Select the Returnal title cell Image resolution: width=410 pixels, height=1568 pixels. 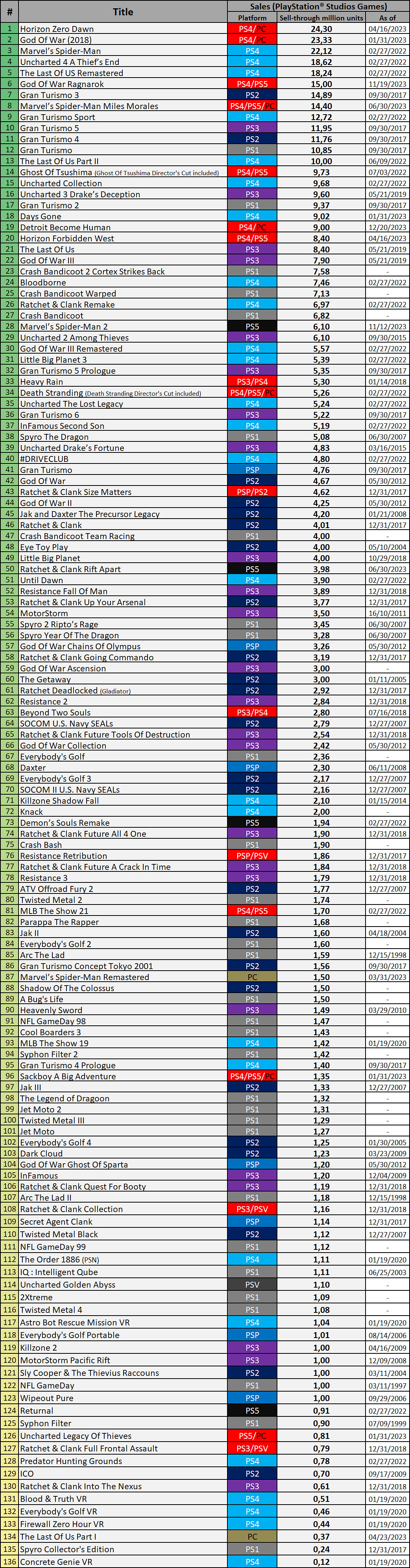37,1410
